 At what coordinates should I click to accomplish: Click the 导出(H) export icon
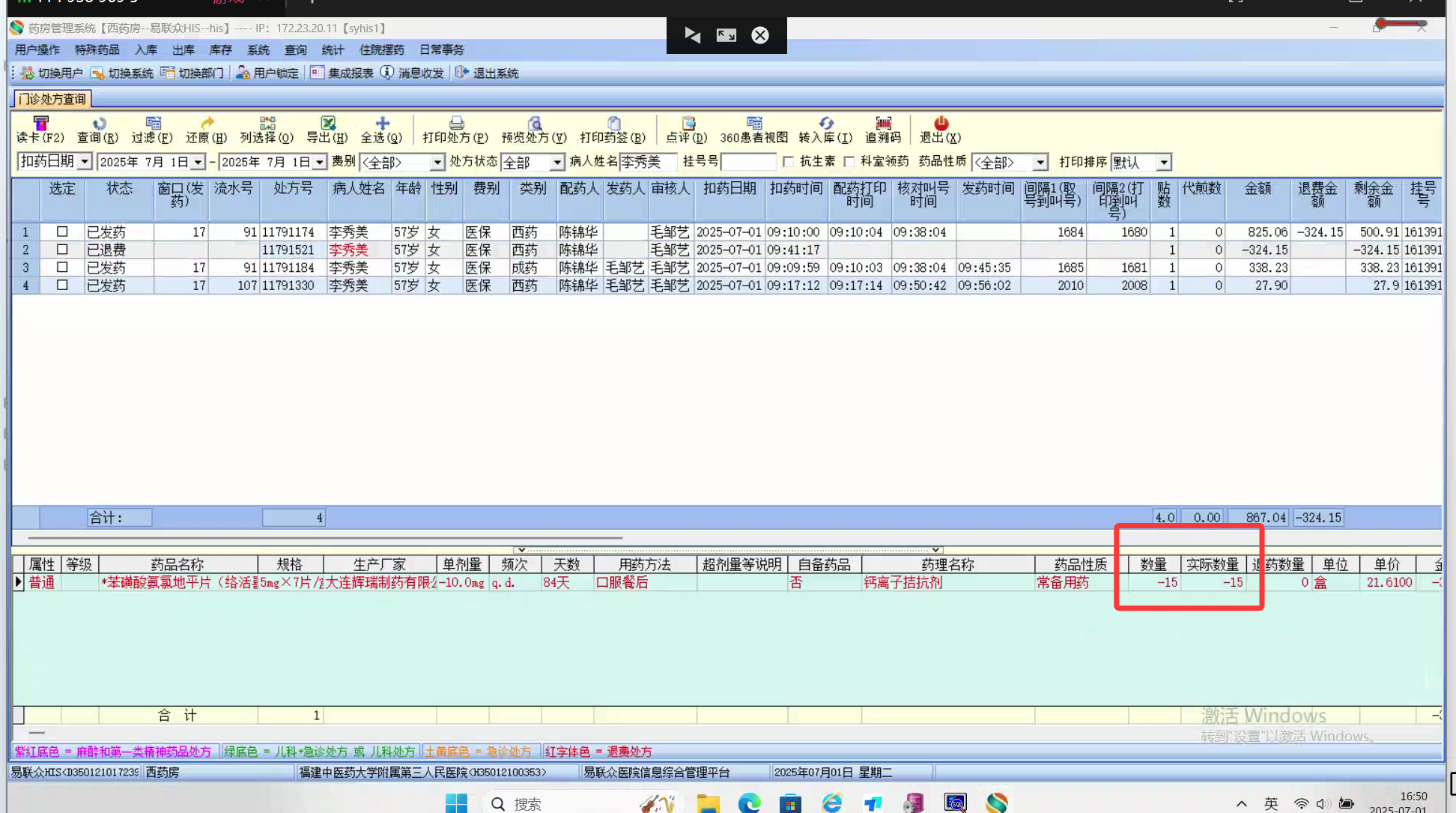click(x=327, y=124)
